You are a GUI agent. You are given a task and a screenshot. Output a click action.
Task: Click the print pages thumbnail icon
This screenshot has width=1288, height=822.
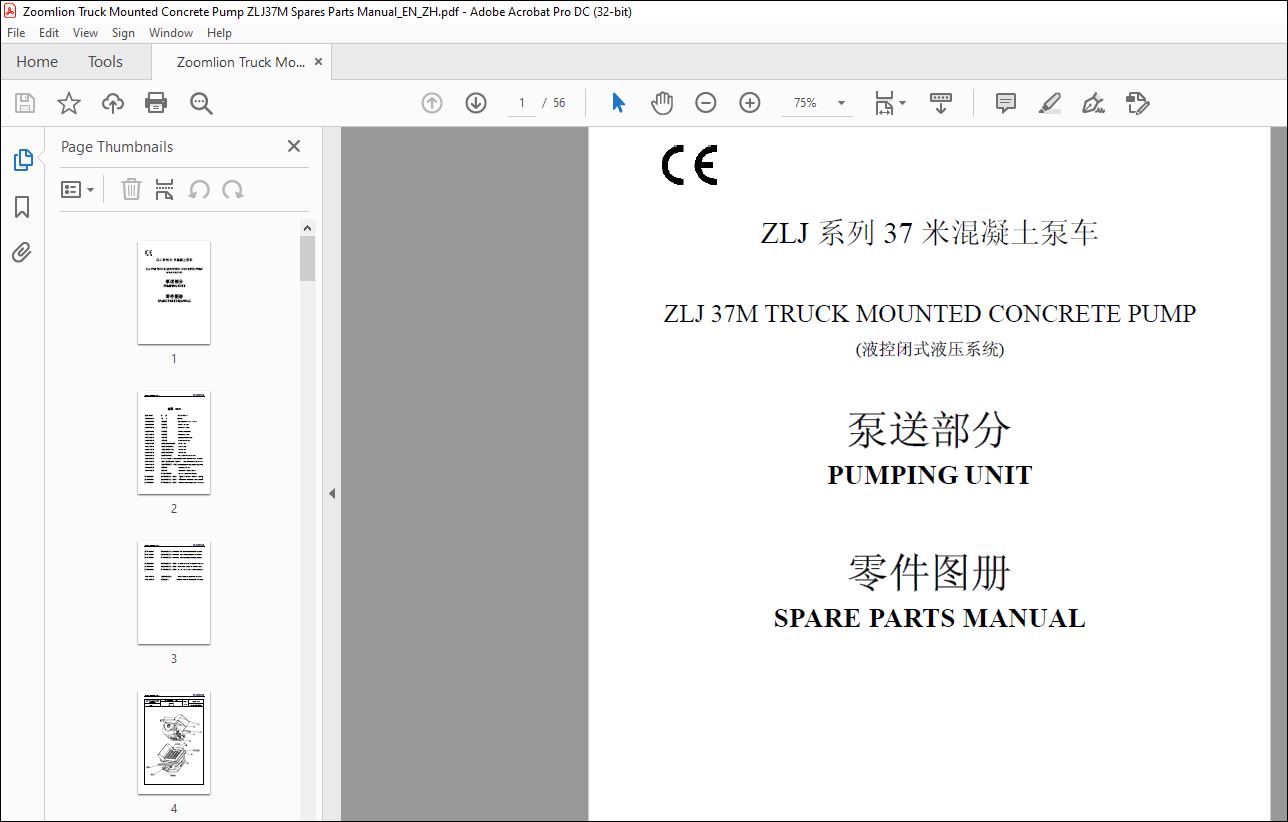point(165,189)
